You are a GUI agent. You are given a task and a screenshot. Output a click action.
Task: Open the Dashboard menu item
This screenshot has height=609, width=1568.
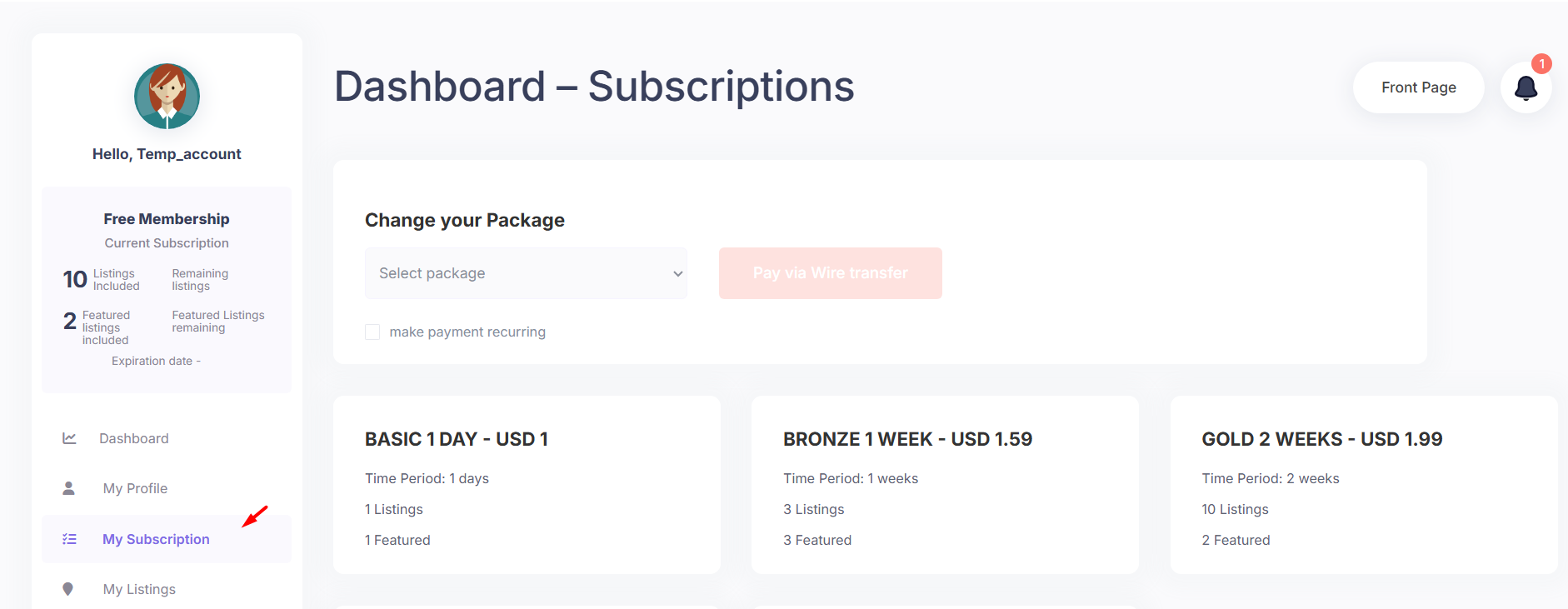[133, 438]
